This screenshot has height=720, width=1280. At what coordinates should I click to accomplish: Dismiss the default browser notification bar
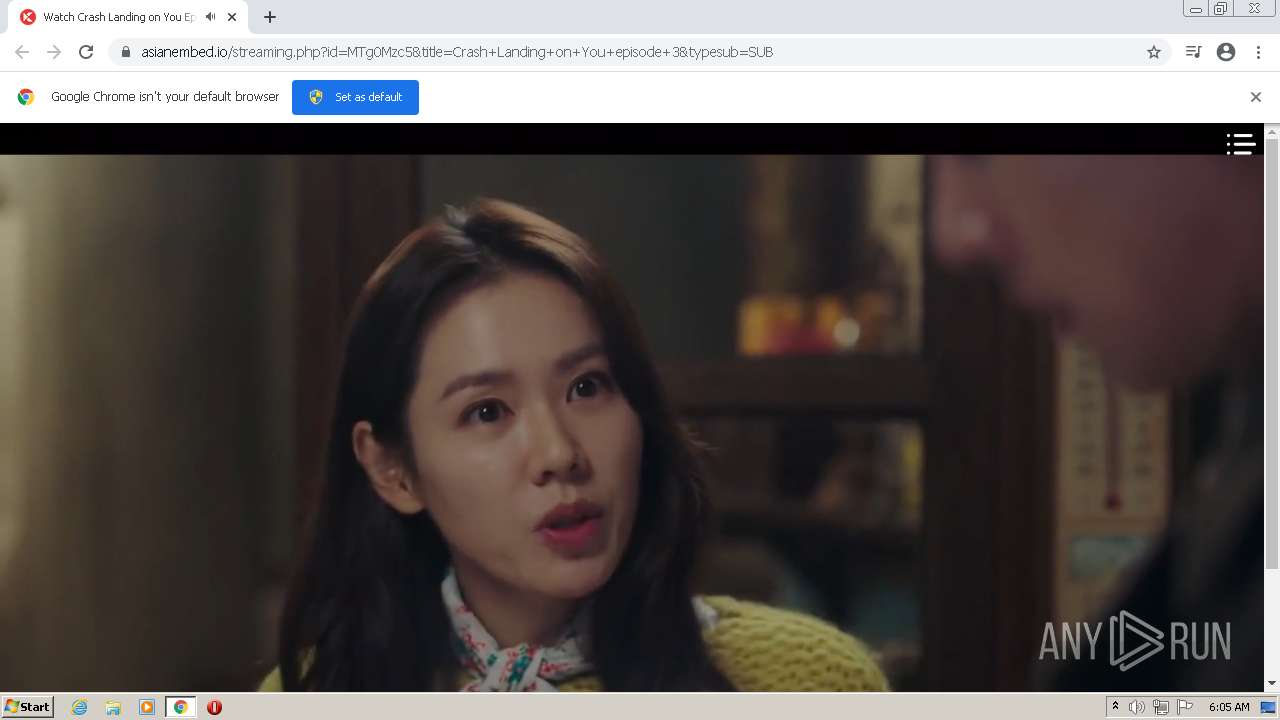[1256, 97]
